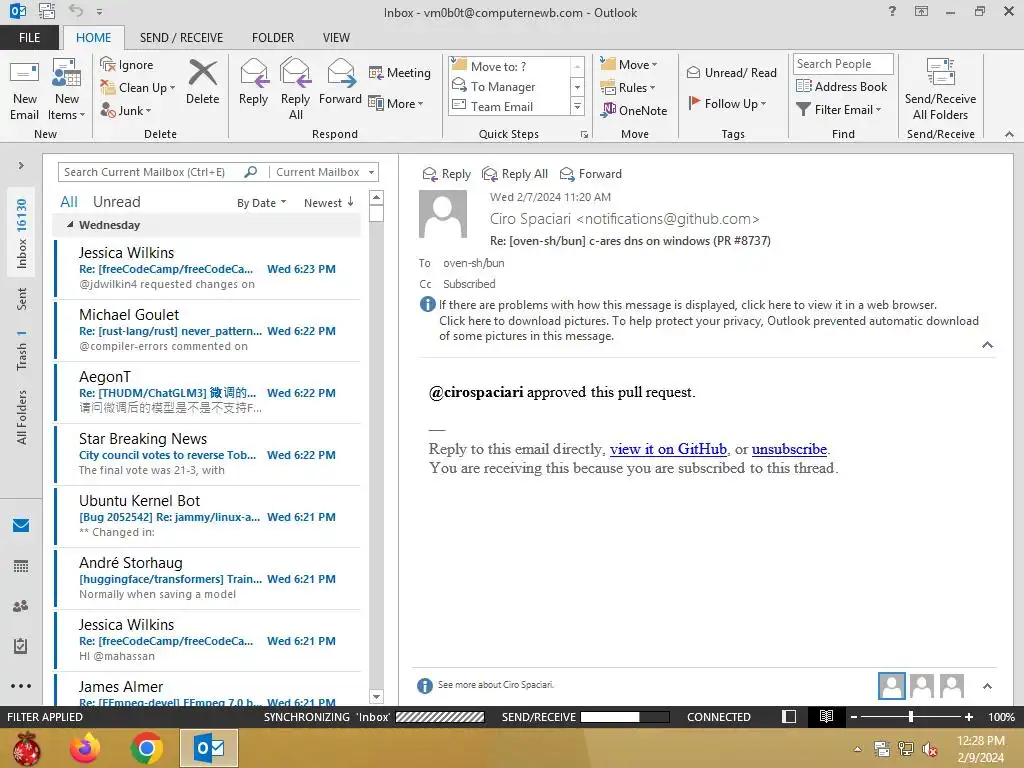
Task: Open the FILE tab
Action: click(x=29, y=37)
